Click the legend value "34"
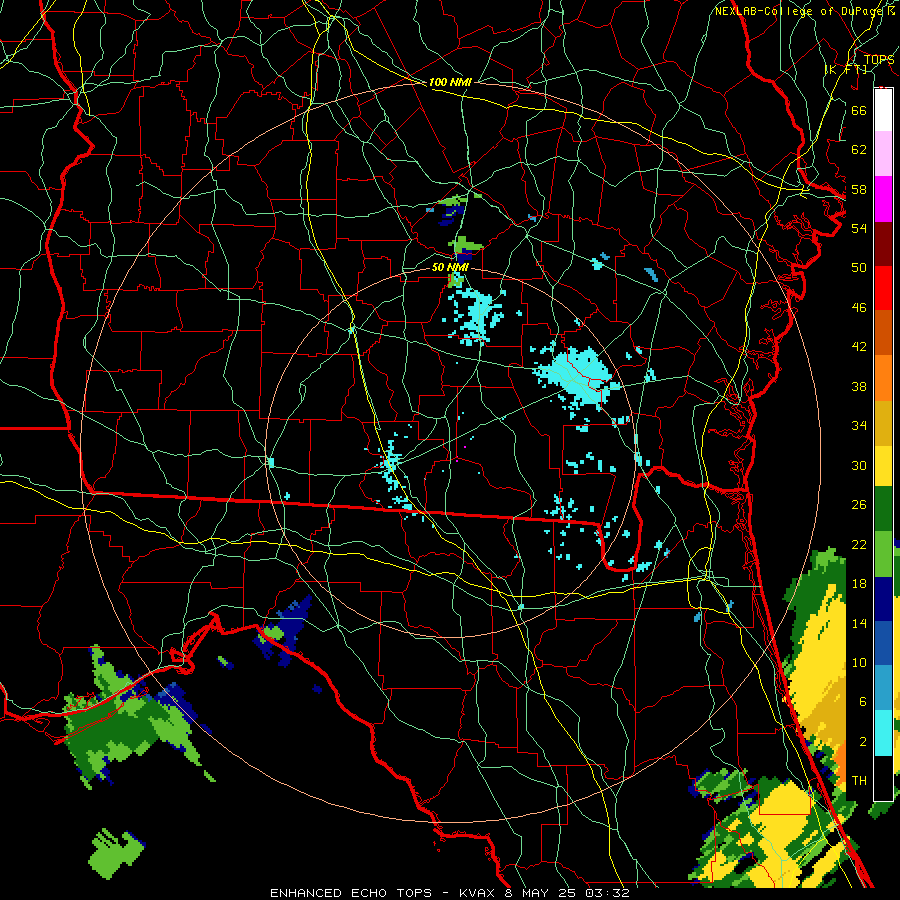The height and width of the screenshot is (900, 900). (x=859, y=426)
